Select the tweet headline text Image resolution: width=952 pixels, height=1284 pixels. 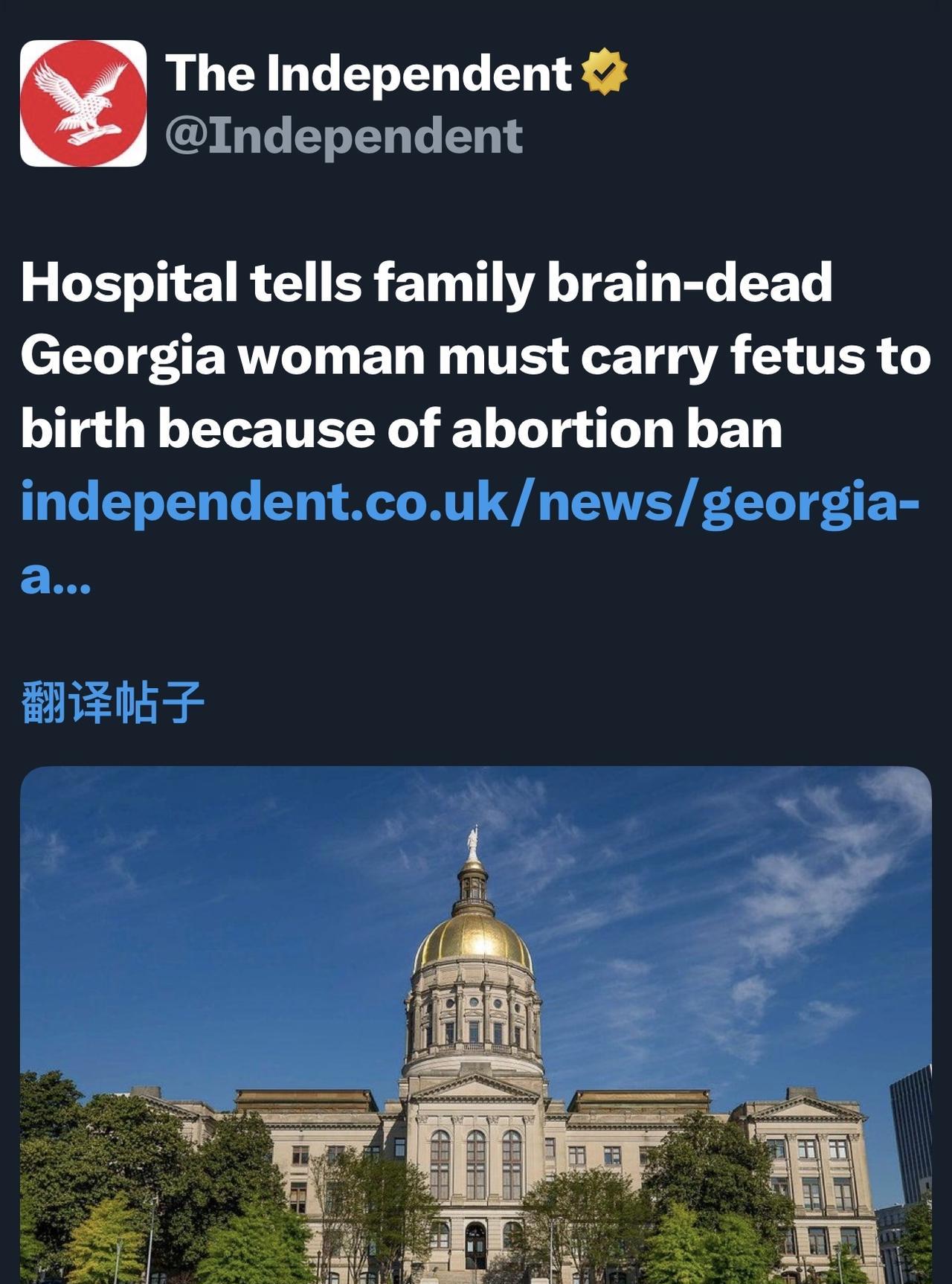coord(476,356)
